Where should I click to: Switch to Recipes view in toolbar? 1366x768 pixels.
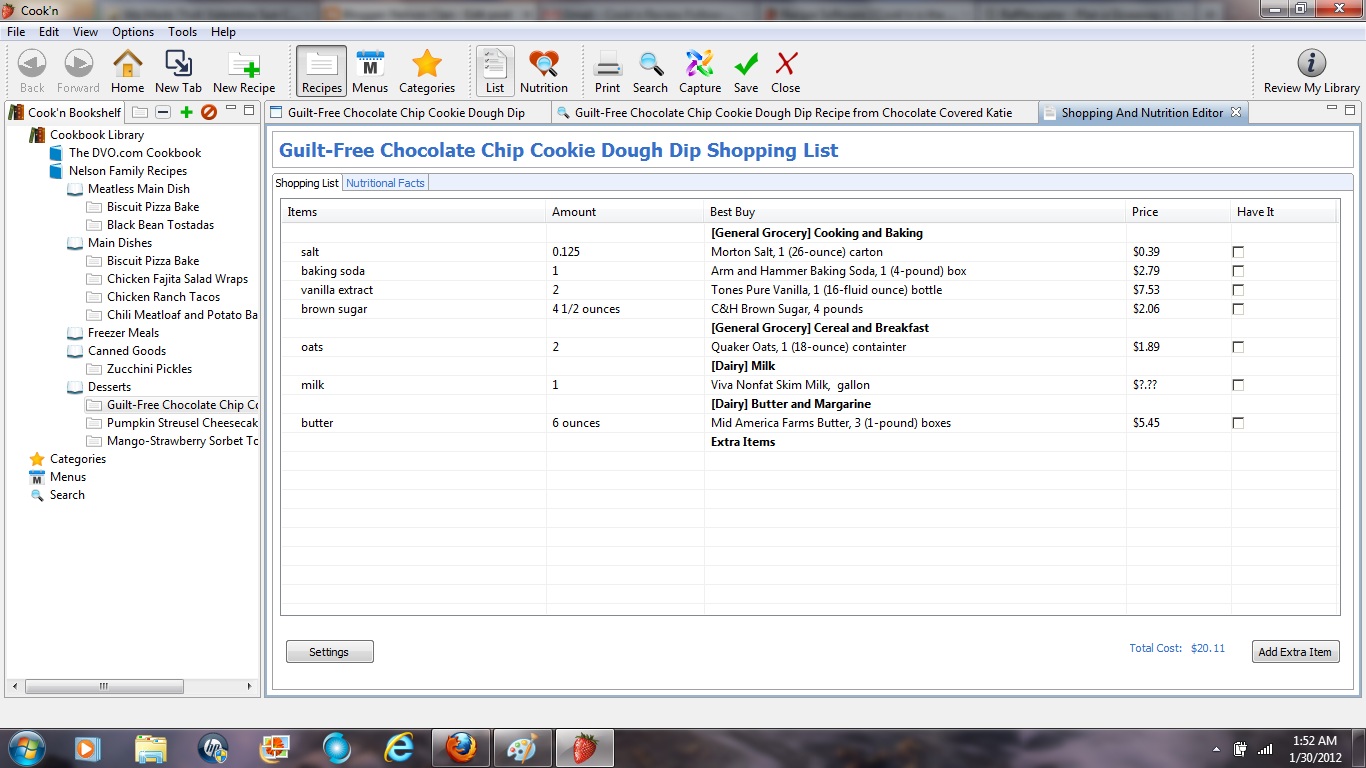point(321,71)
